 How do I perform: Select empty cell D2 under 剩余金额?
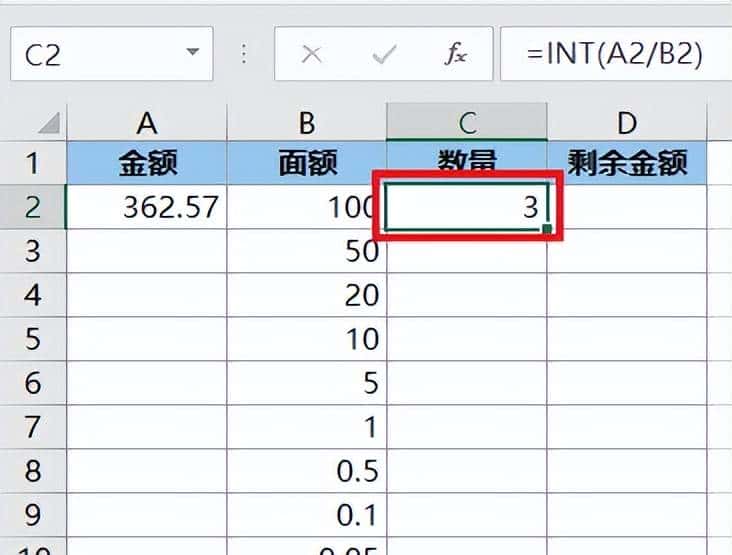click(627, 207)
